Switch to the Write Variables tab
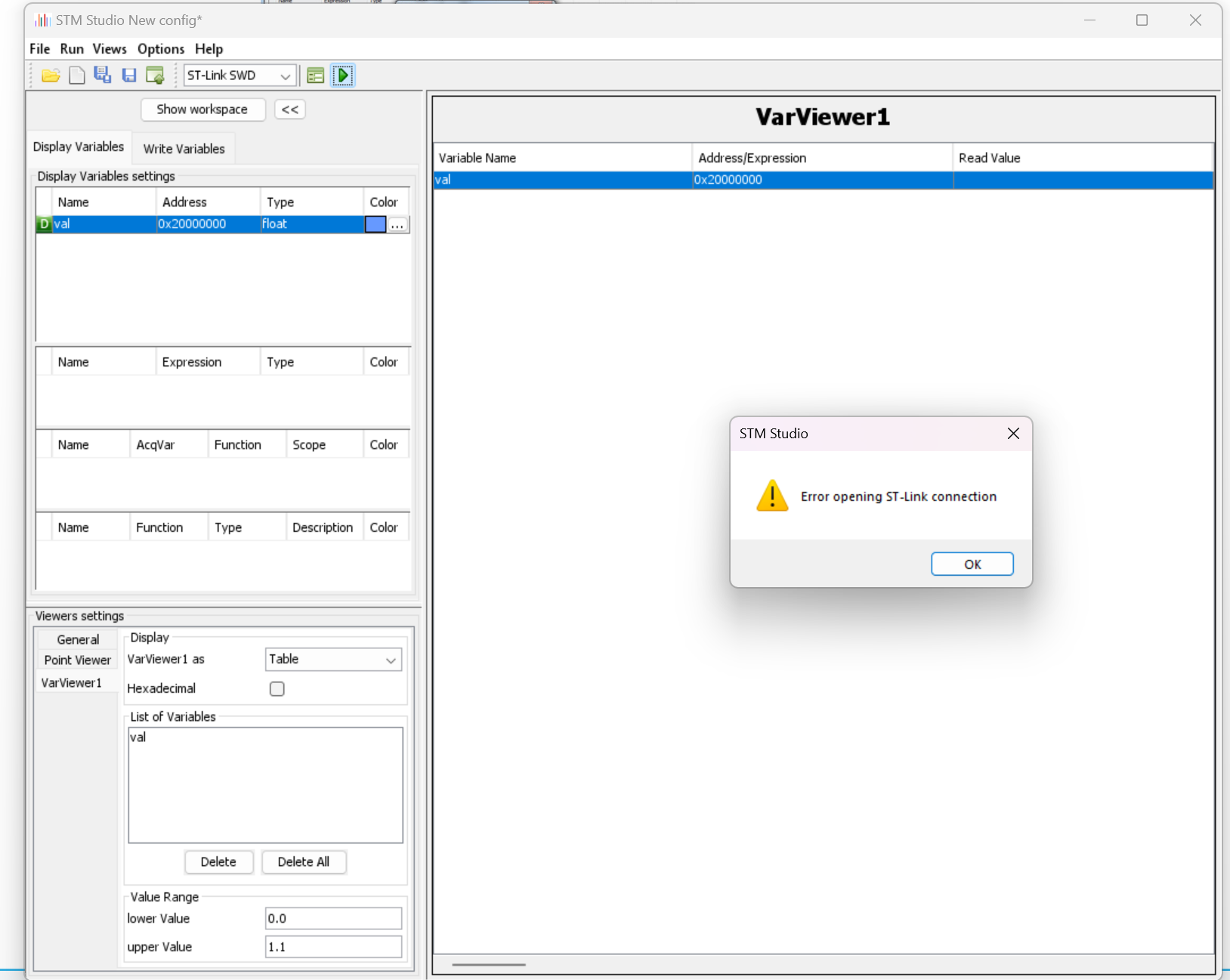This screenshot has height=980, width=1230. pyautogui.click(x=184, y=149)
